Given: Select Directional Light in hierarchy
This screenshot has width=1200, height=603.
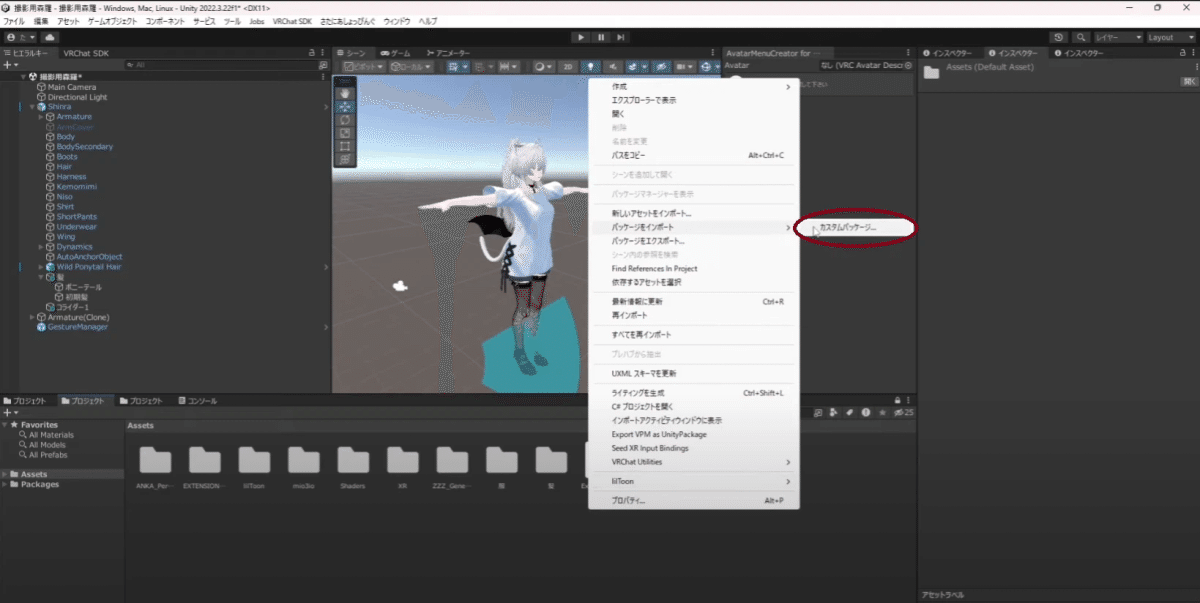Looking at the screenshot, I should (77, 97).
